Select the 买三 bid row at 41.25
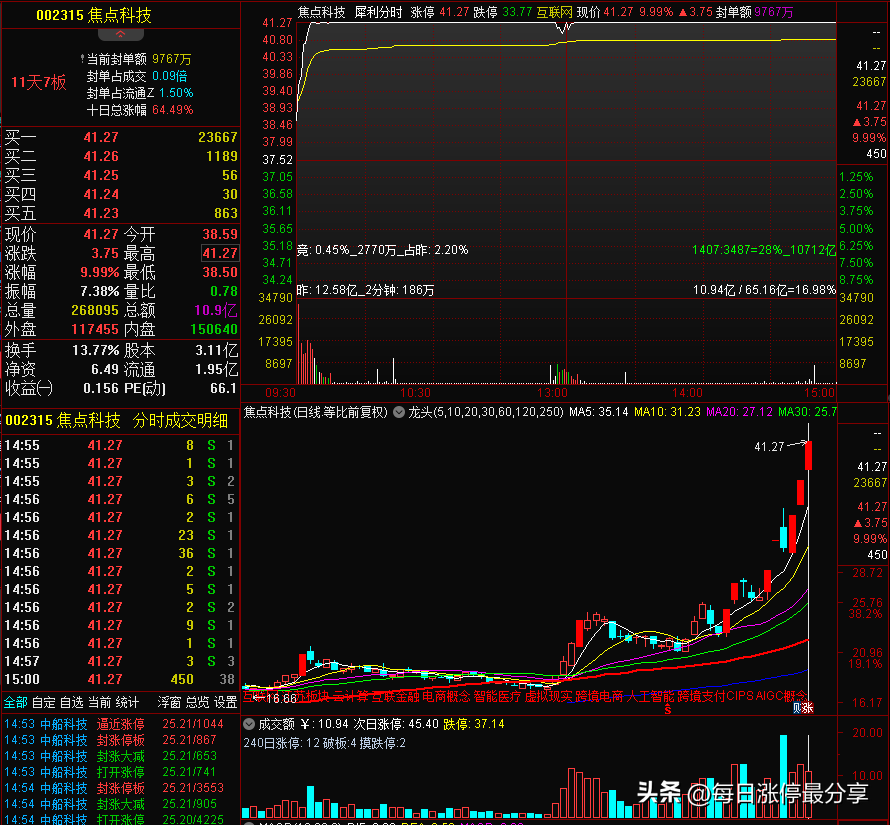 pos(120,175)
